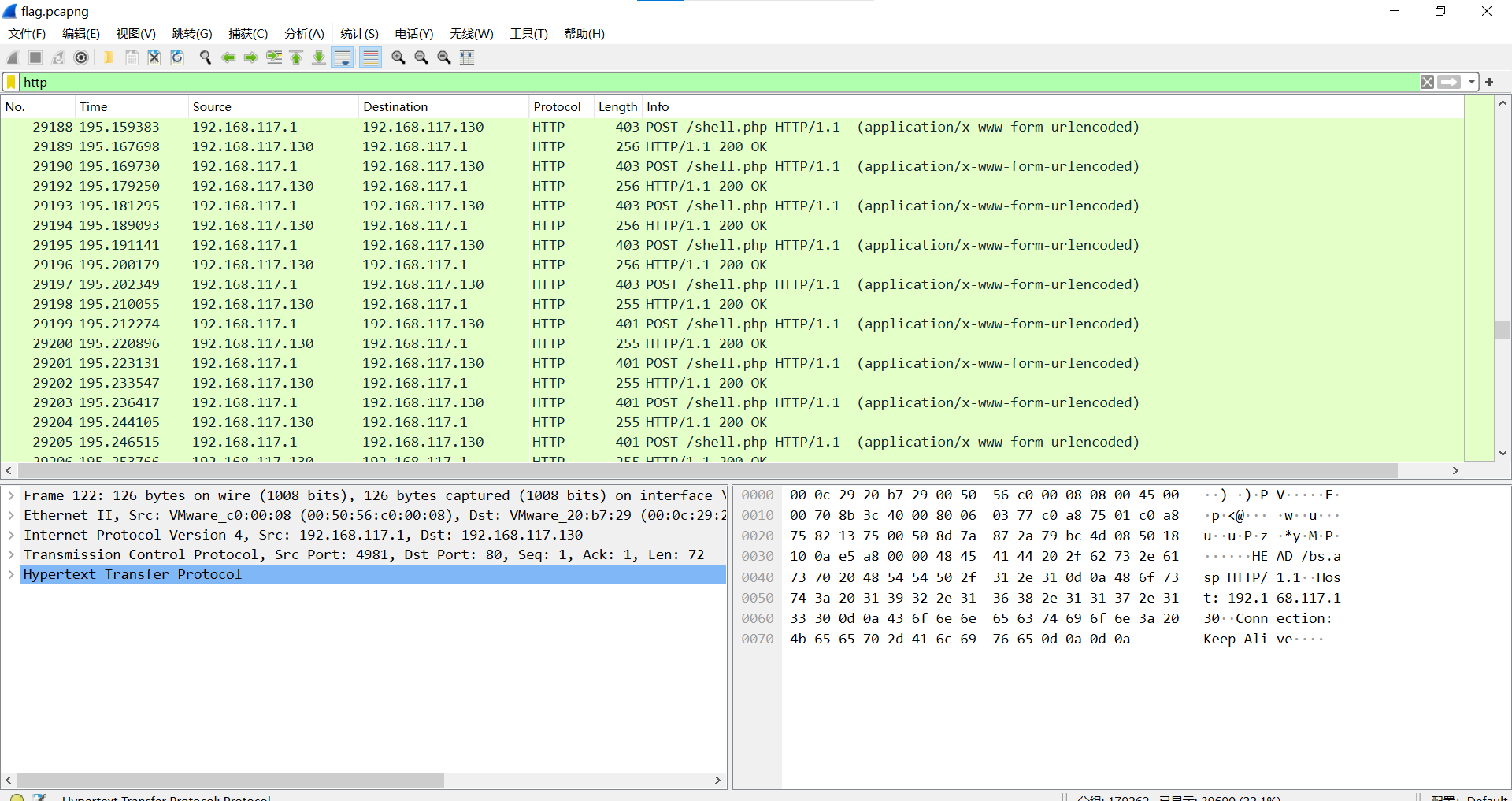This screenshot has width=1512, height=801.
Task: Expand Internet Protocol Version 4 node
Action: tap(11, 535)
